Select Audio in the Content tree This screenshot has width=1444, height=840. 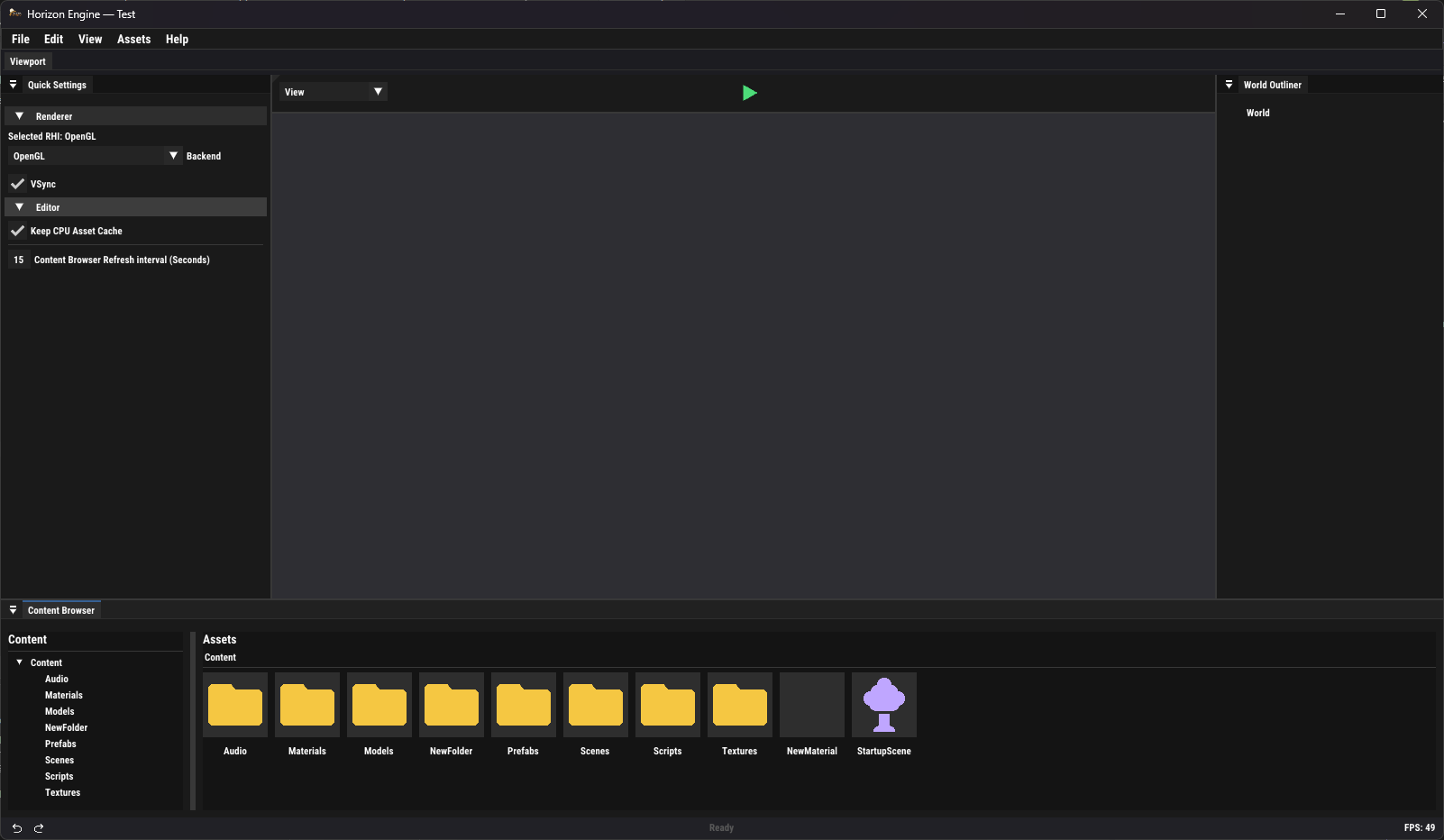pyautogui.click(x=57, y=679)
